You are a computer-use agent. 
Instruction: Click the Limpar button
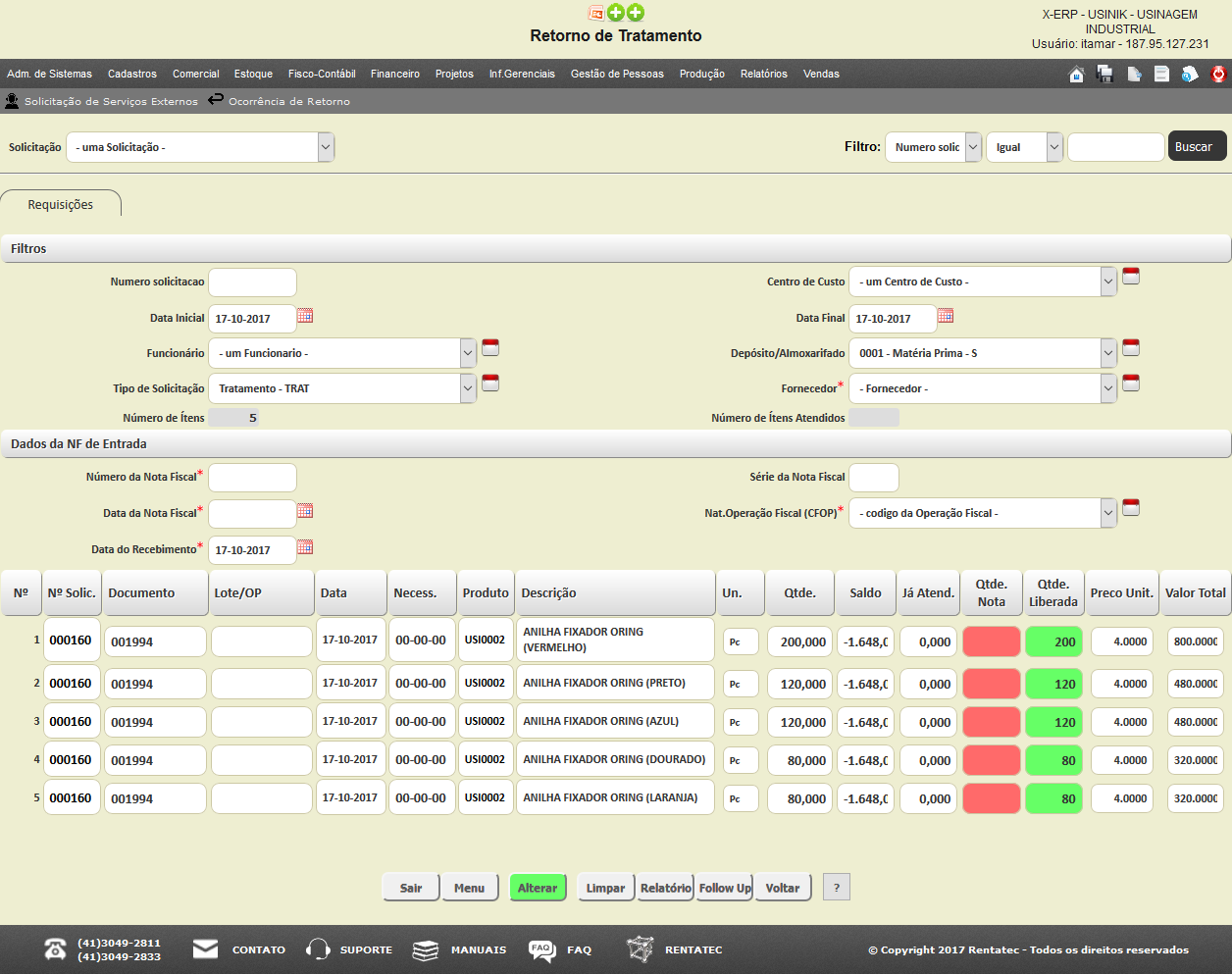[605, 888]
